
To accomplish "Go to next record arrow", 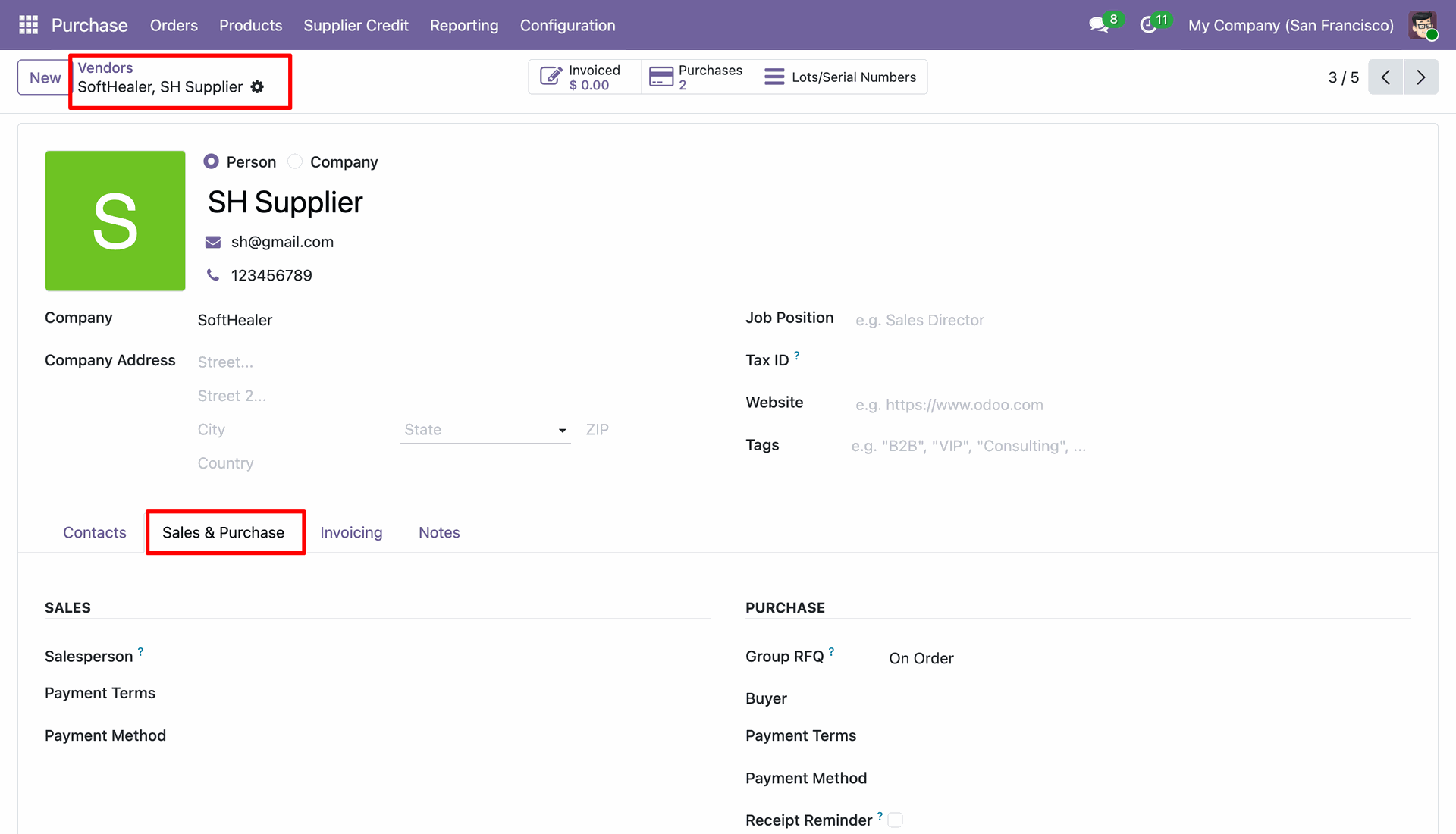I will pyautogui.click(x=1421, y=77).
